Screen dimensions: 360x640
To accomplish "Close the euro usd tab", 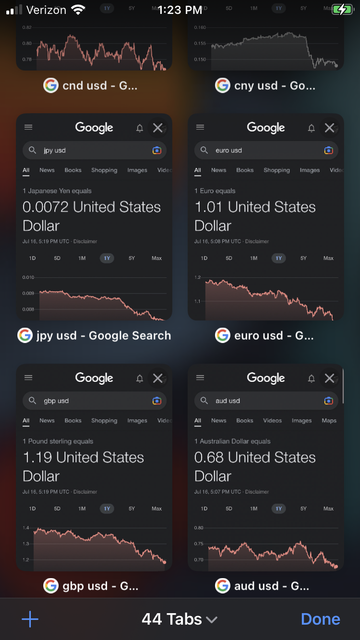I will 329,128.
